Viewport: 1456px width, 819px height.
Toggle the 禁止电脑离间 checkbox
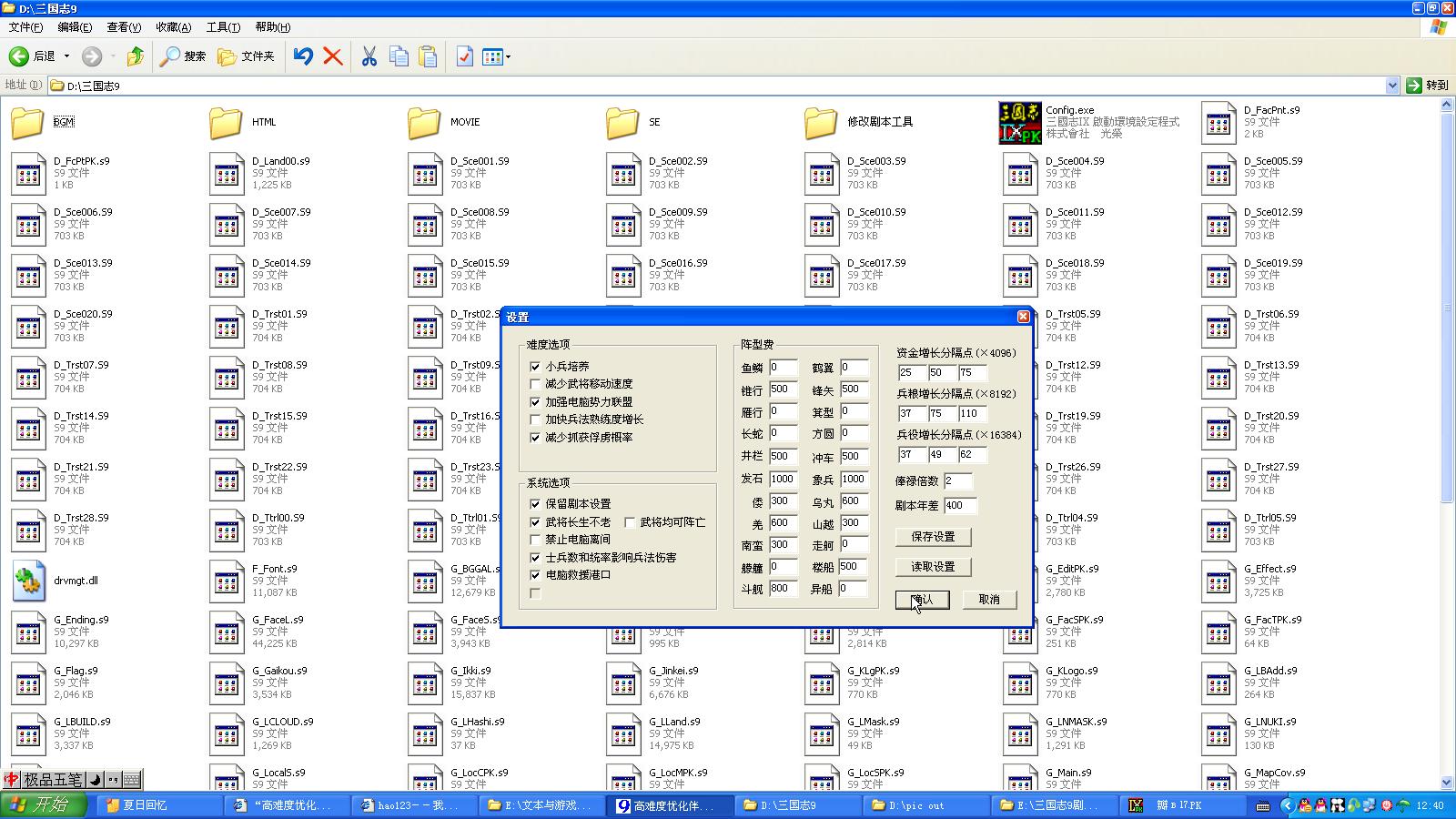coord(535,540)
